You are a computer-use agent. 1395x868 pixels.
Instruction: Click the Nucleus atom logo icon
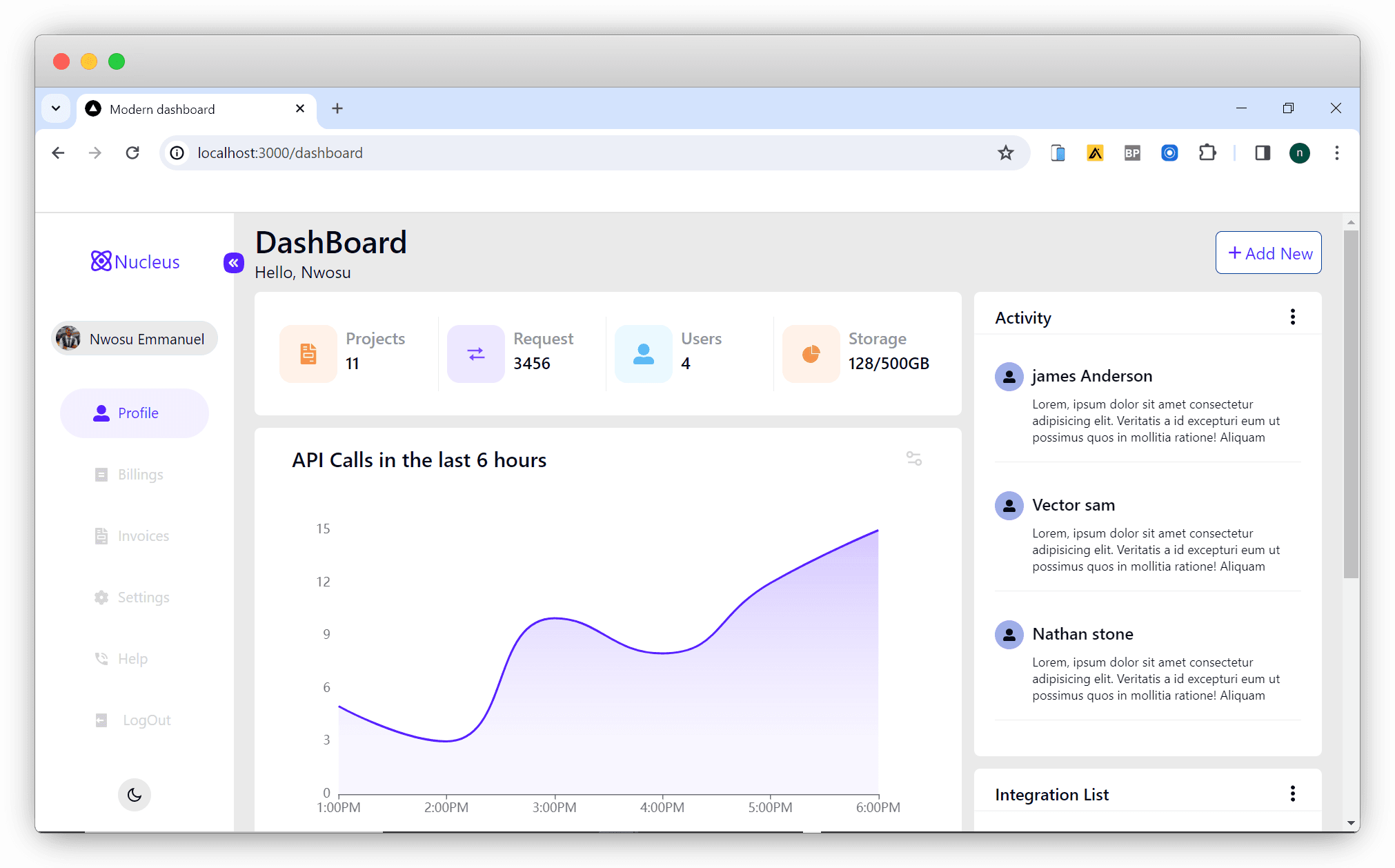101,262
